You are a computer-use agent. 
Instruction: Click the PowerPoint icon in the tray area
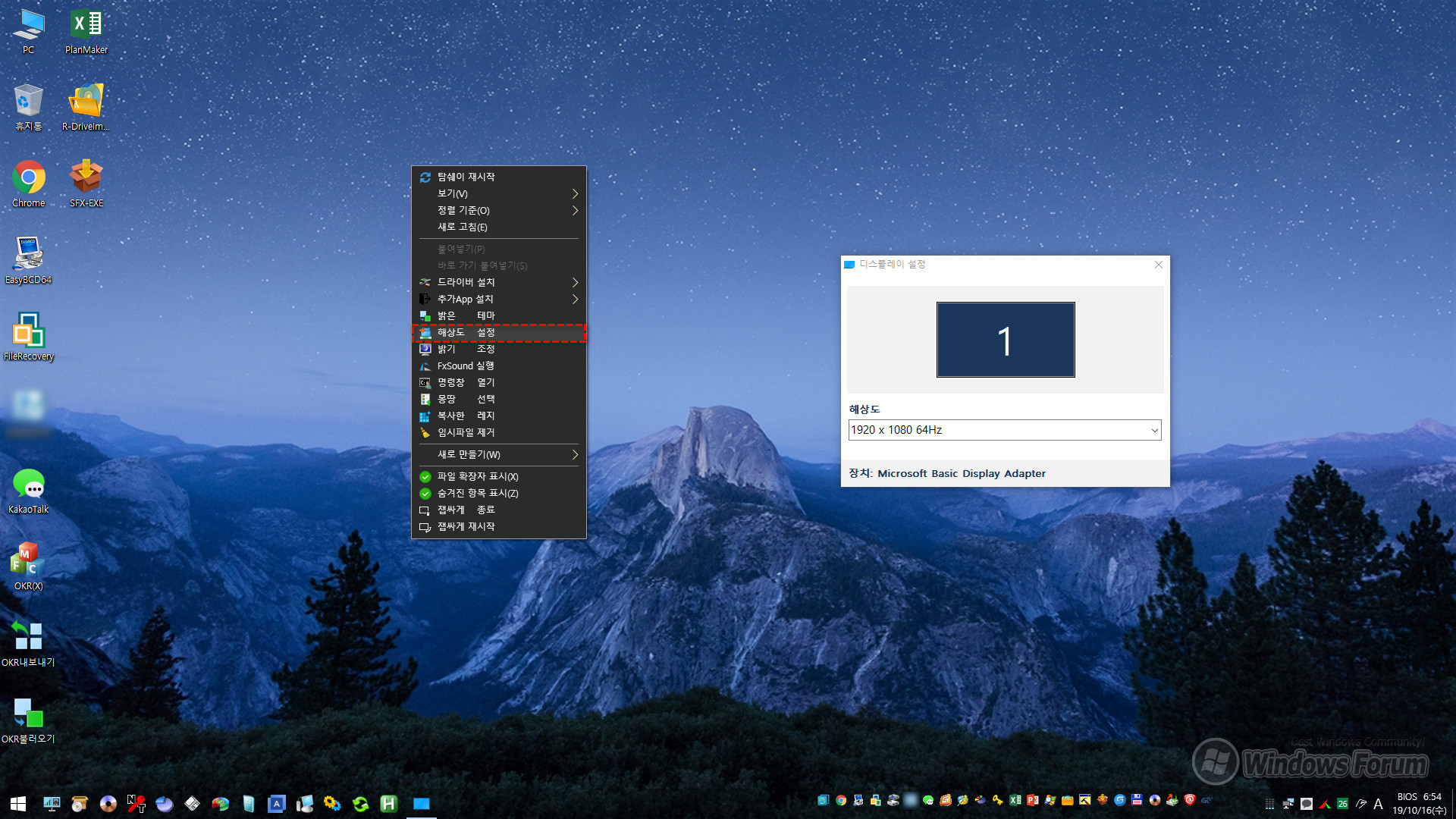1033,800
